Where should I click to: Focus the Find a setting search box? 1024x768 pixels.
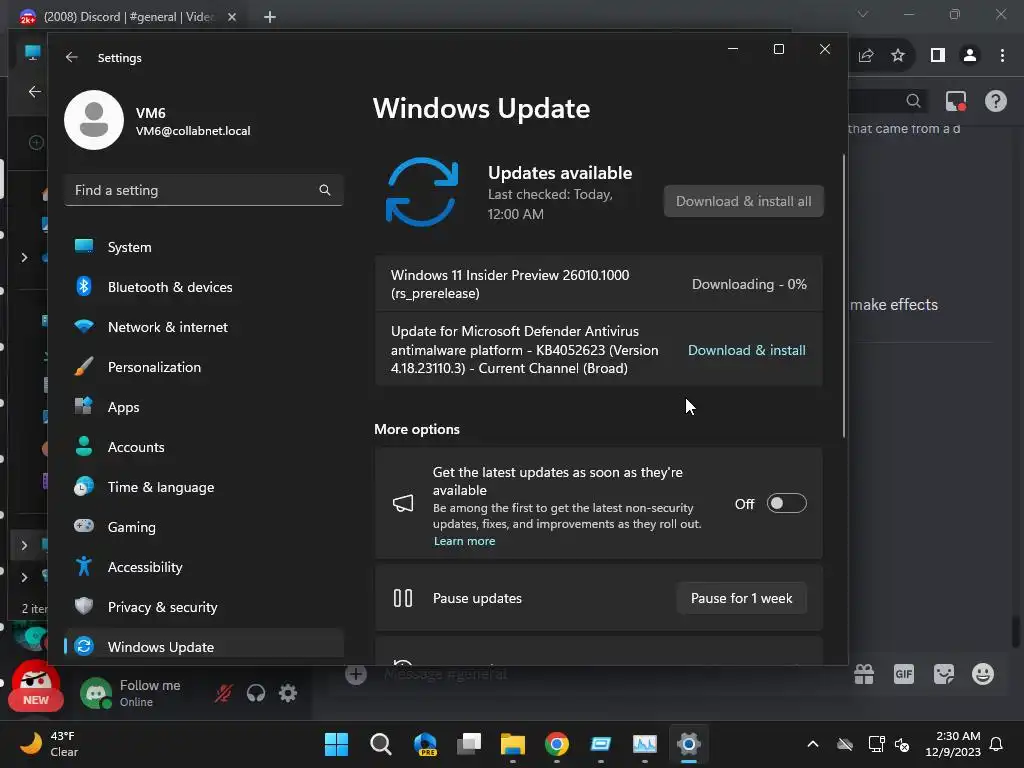pyautogui.click(x=204, y=190)
